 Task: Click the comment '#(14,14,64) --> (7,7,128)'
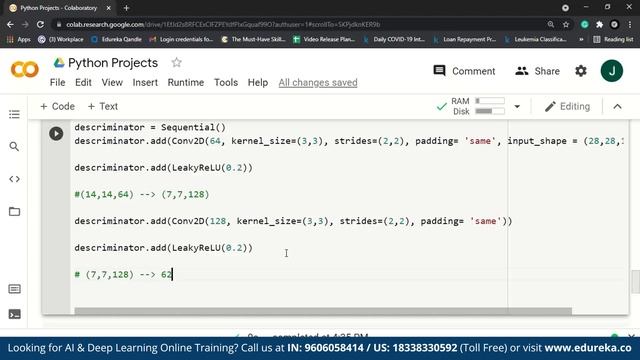[142, 194]
